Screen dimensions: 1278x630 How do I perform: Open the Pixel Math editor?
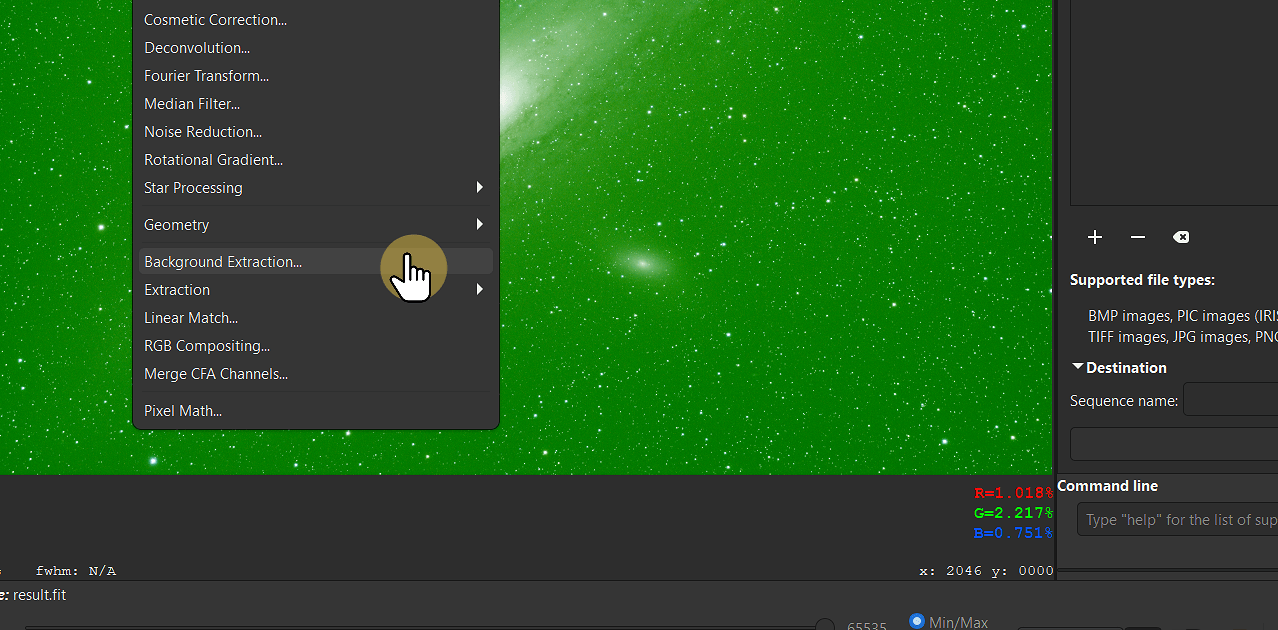pyautogui.click(x=183, y=410)
